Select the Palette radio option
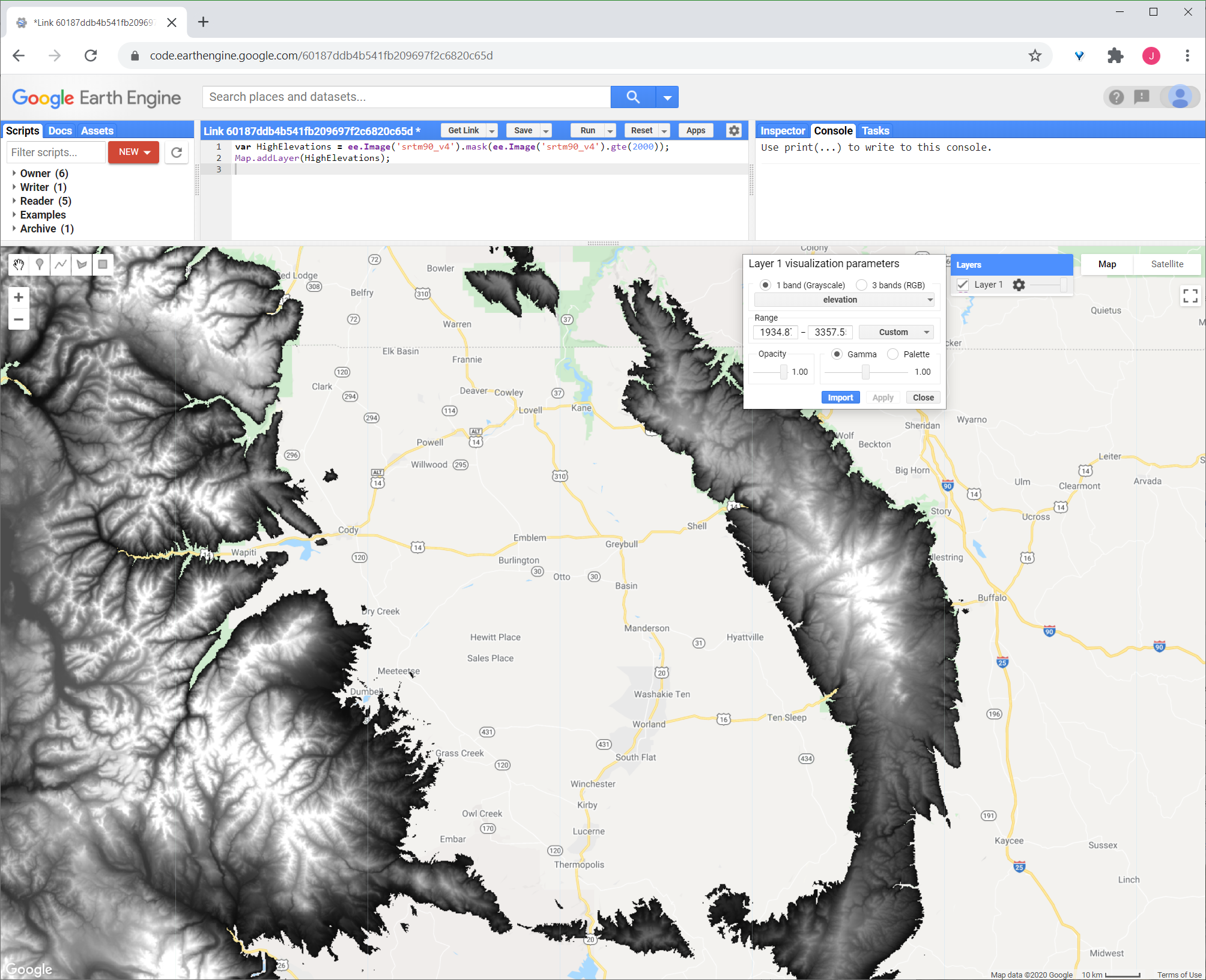The image size is (1206, 980). tap(893, 354)
